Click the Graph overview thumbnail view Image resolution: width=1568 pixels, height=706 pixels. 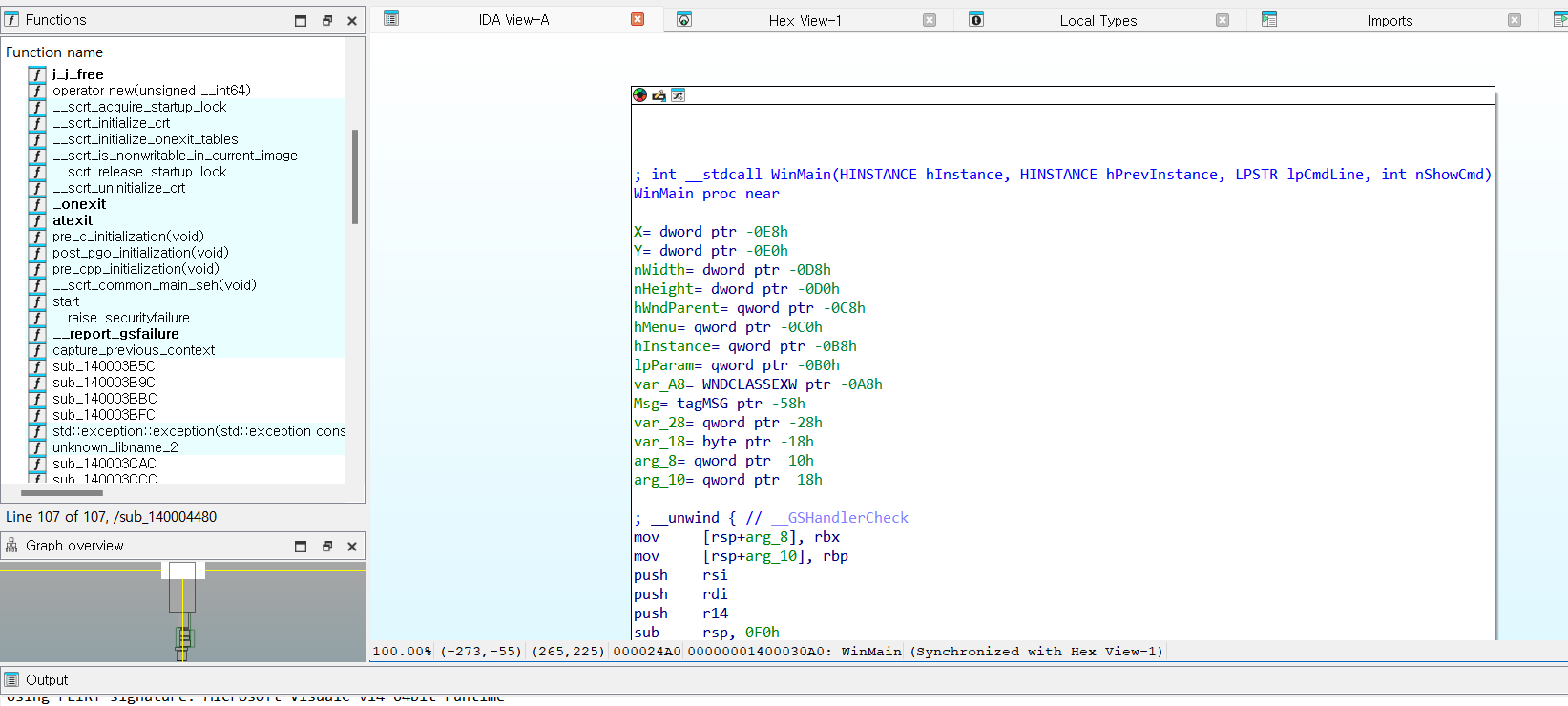[x=182, y=612]
